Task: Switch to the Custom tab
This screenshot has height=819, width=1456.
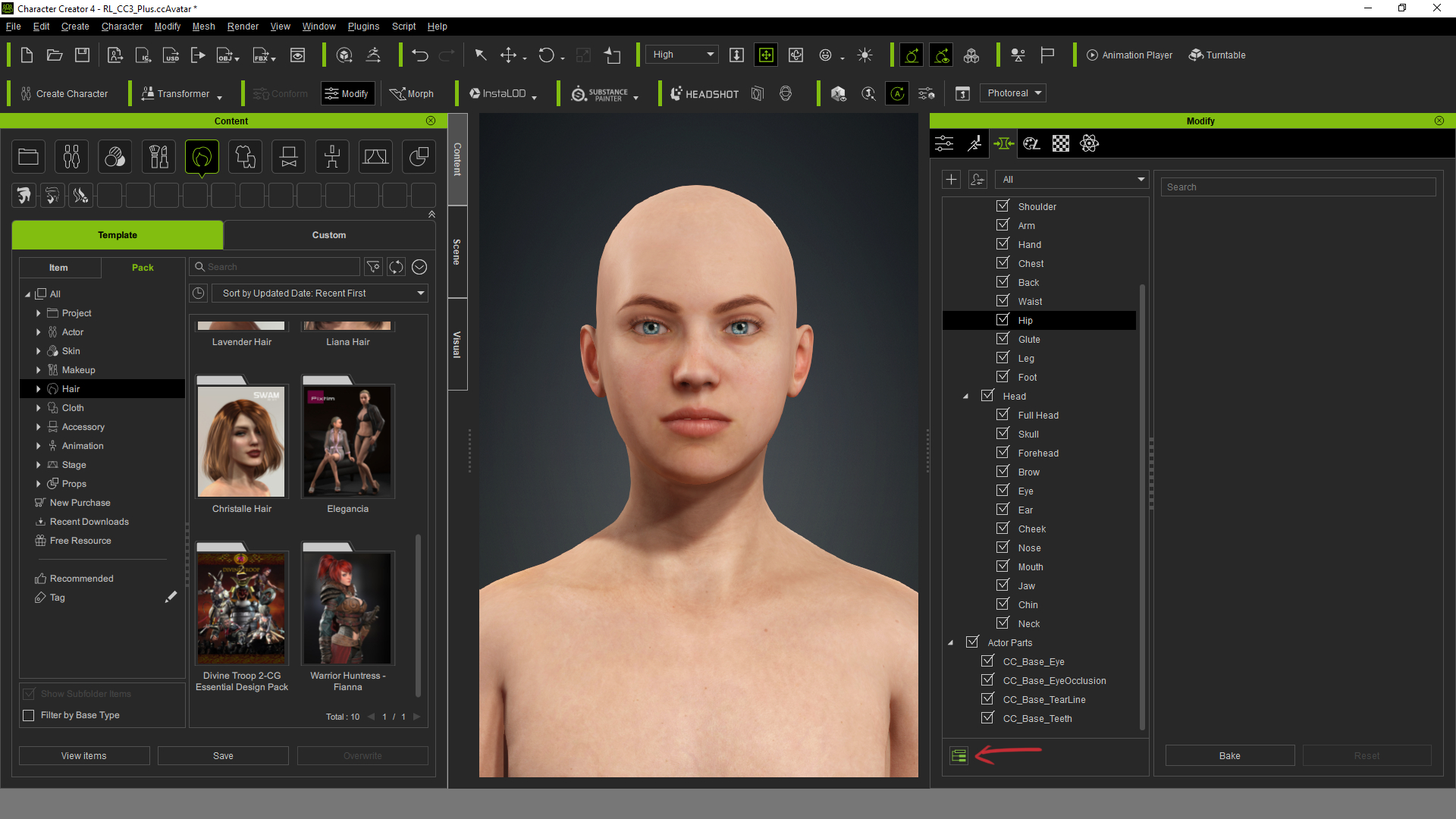Action: point(329,235)
